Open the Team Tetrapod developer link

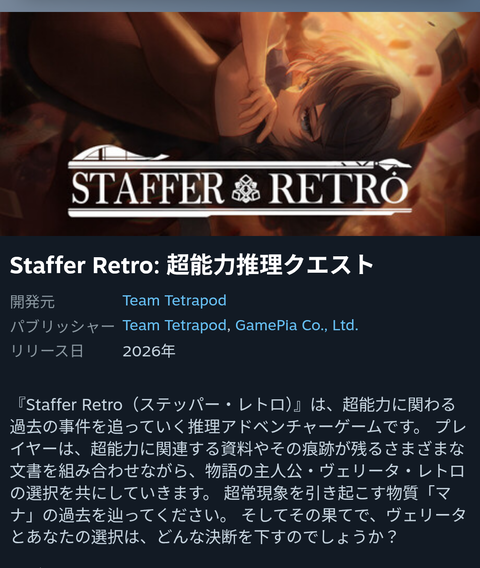[175, 301]
